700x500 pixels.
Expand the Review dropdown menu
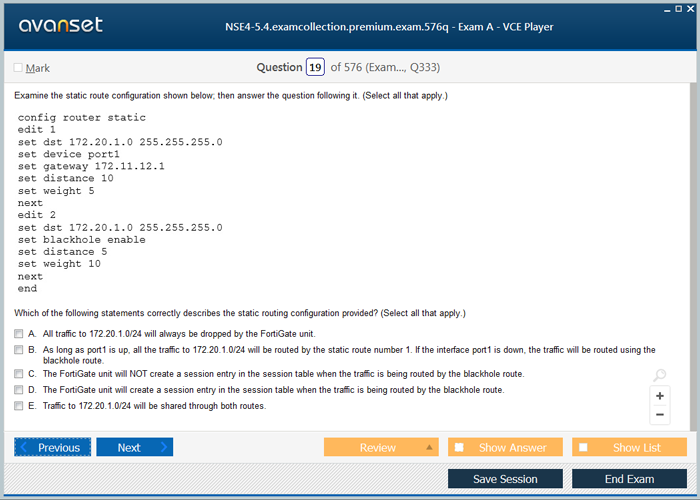click(430, 447)
